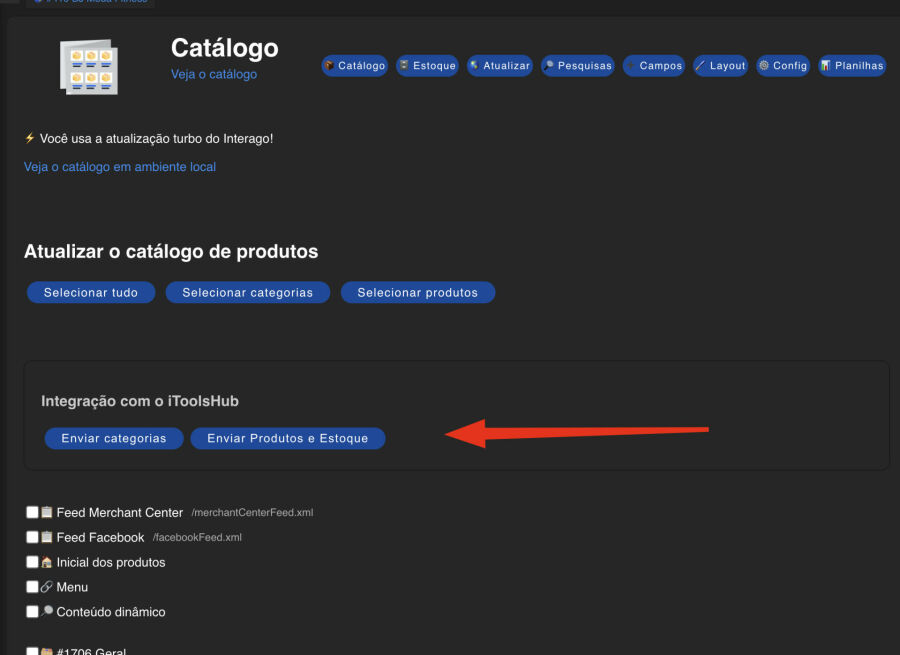The height and width of the screenshot is (655, 900).
Task: Click the house icon beside Inicial dos produtos
Action: 46,562
